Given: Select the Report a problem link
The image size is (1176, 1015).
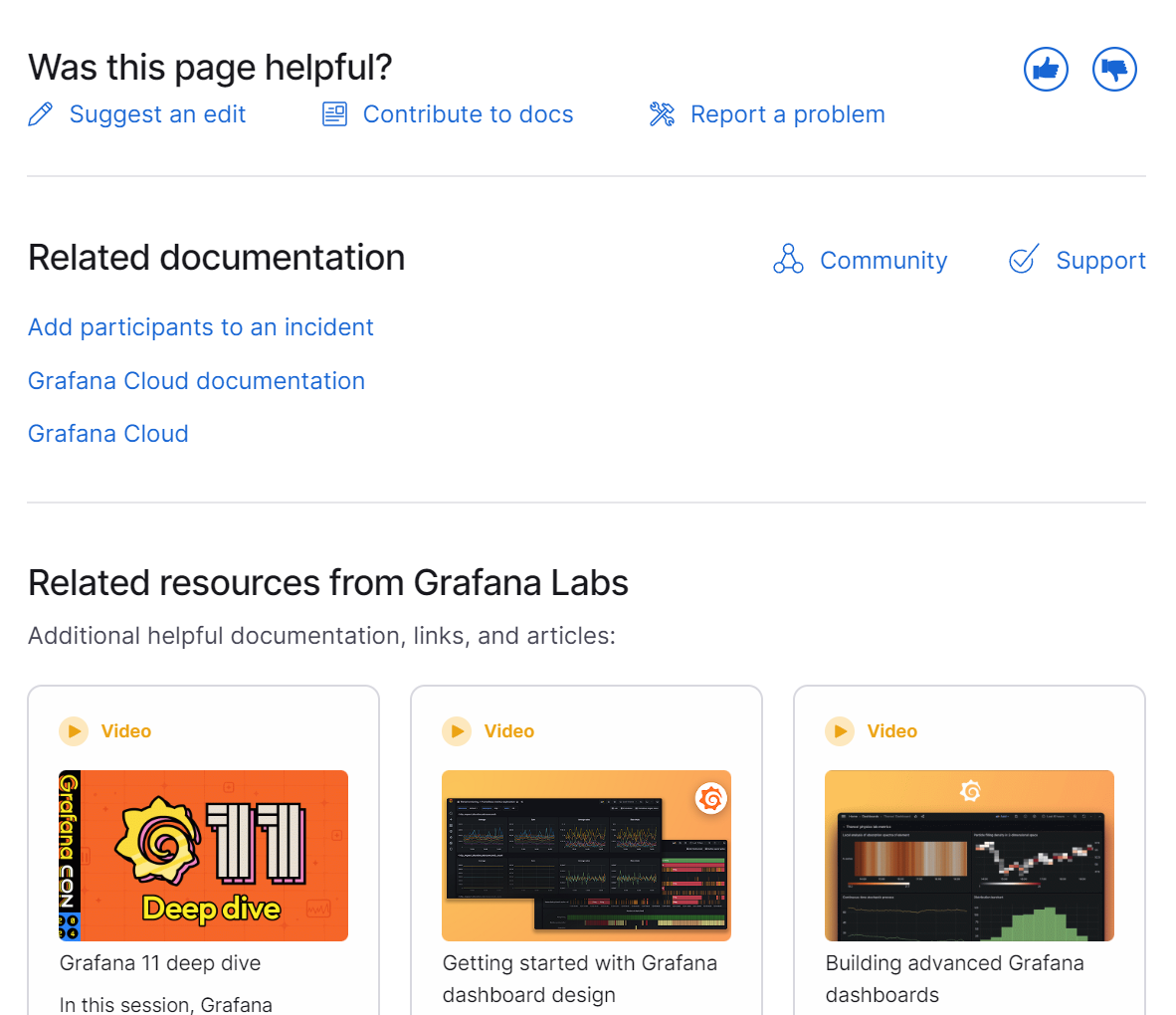Looking at the screenshot, I should pos(788,114).
